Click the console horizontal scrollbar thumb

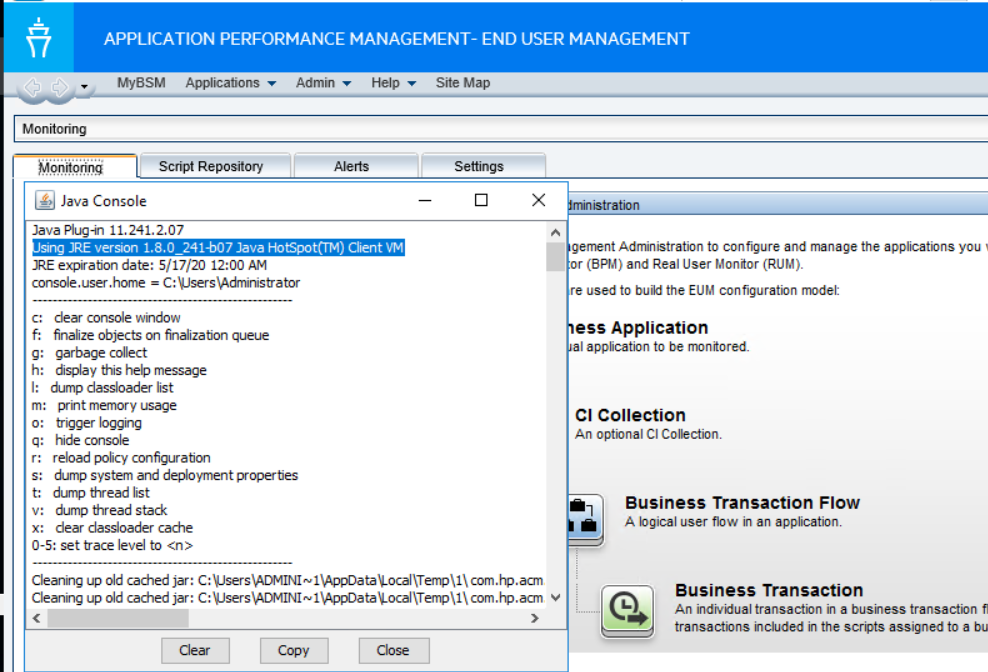point(118,618)
